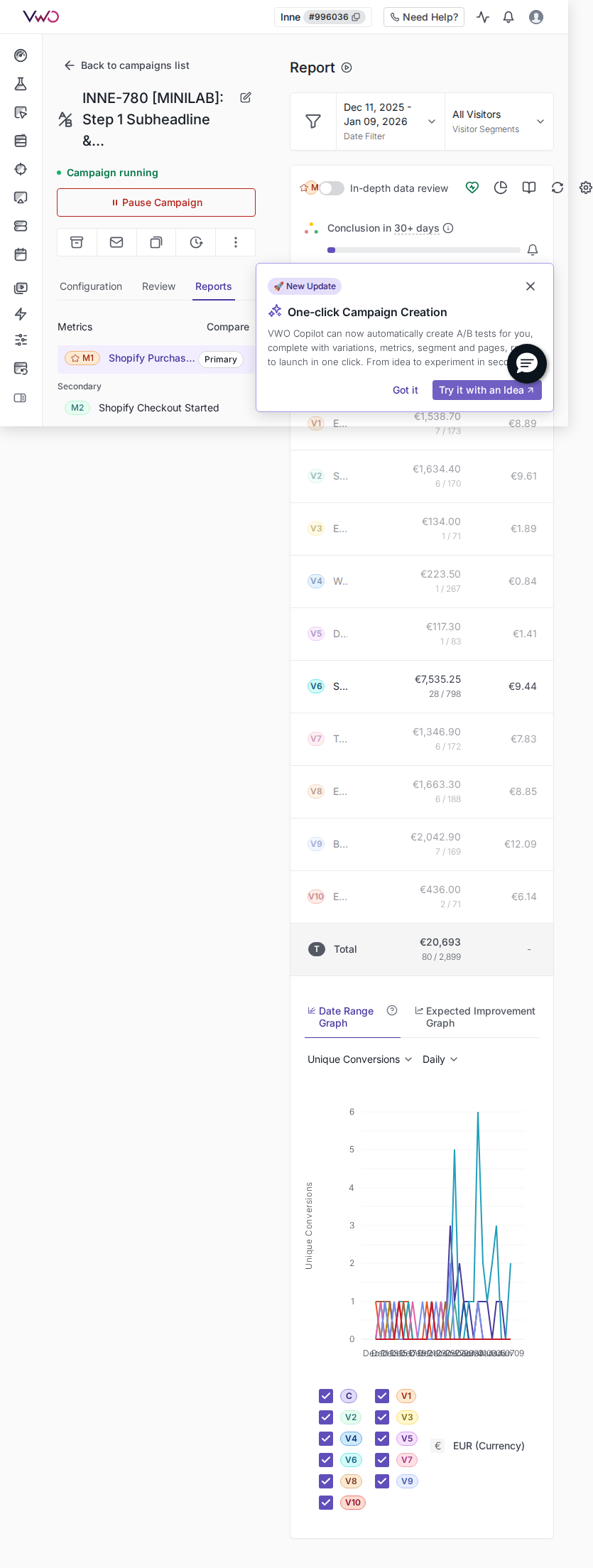
Task: Click the refresh report icon
Action: coord(557,188)
